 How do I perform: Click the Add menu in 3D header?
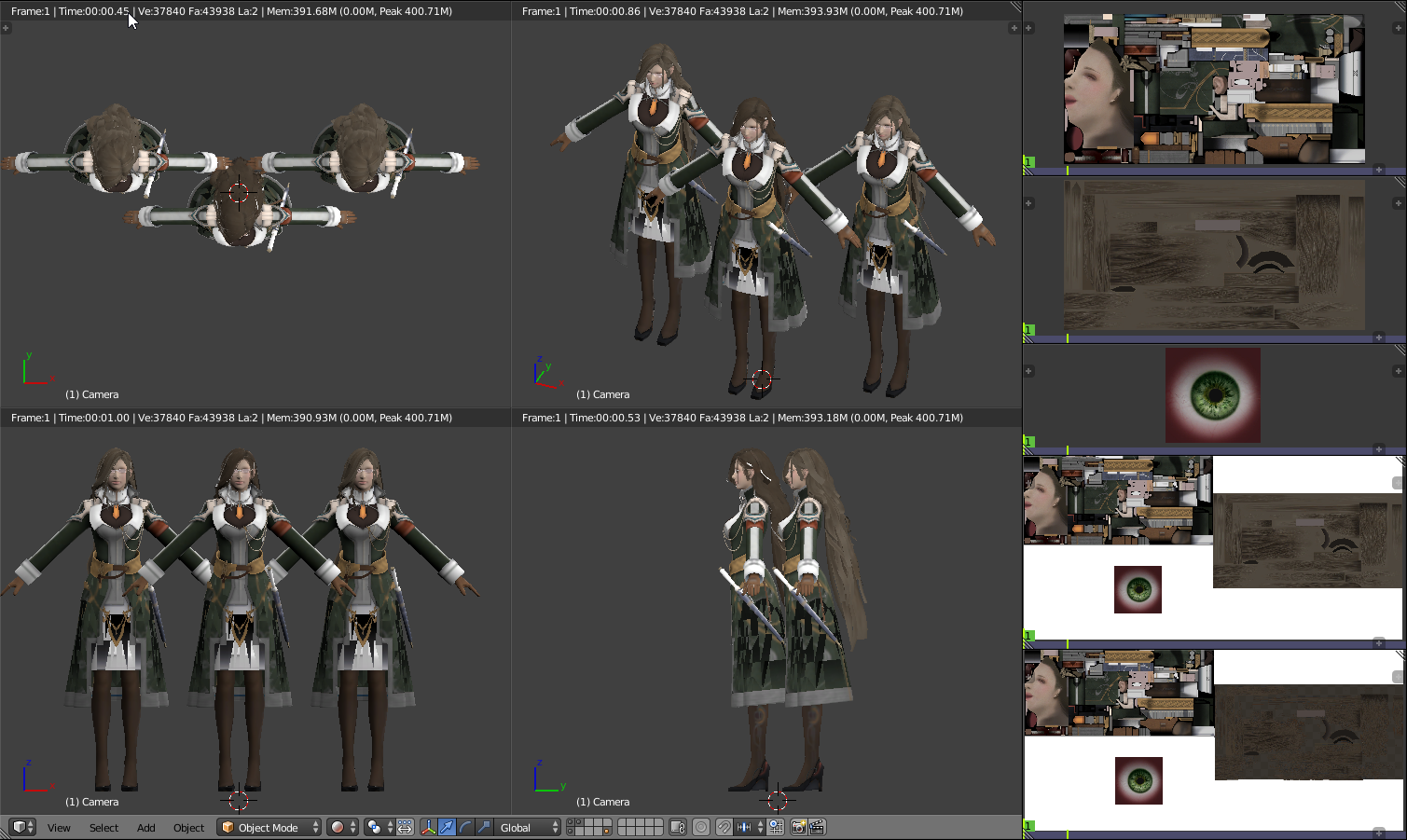pyautogui.click(x=146, y=828)
